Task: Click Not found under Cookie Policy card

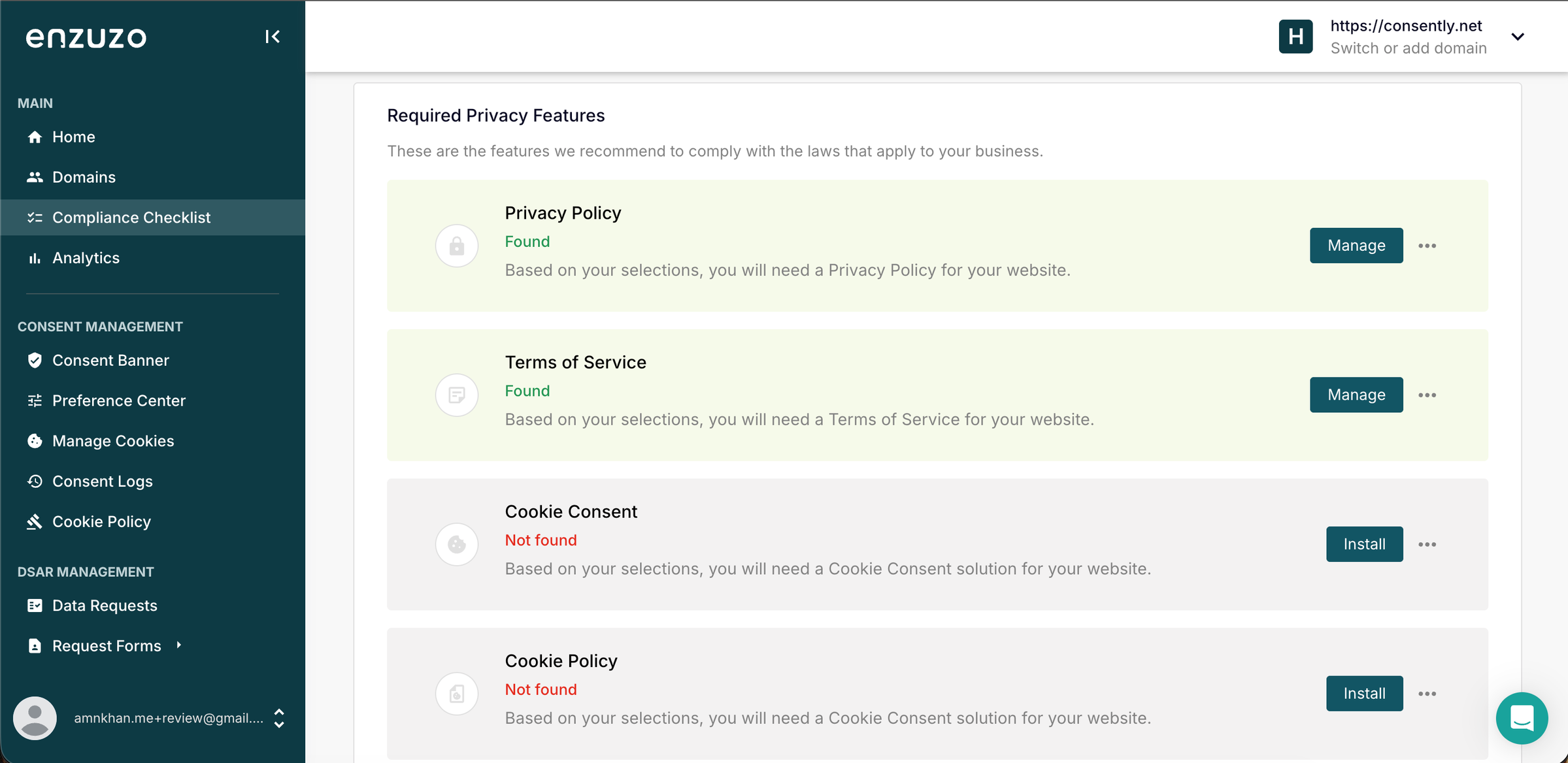Action: click(541, 690)
